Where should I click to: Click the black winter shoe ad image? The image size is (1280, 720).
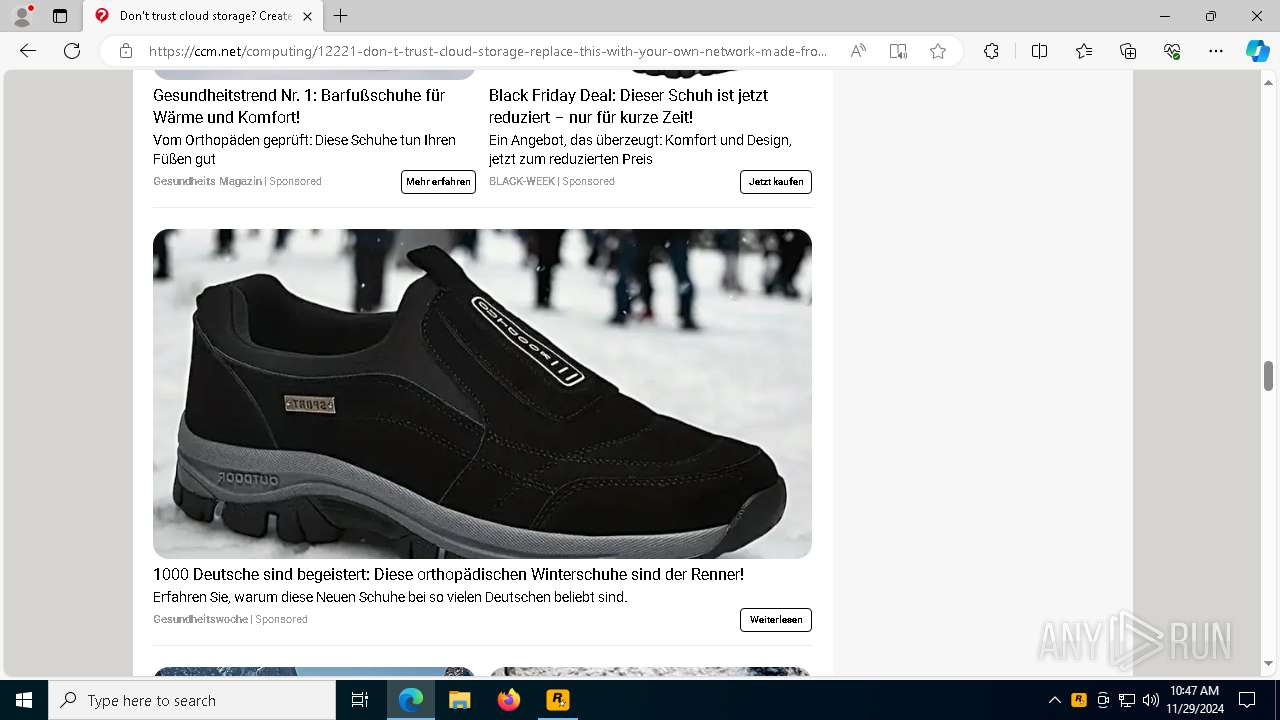tap(482, 394)
